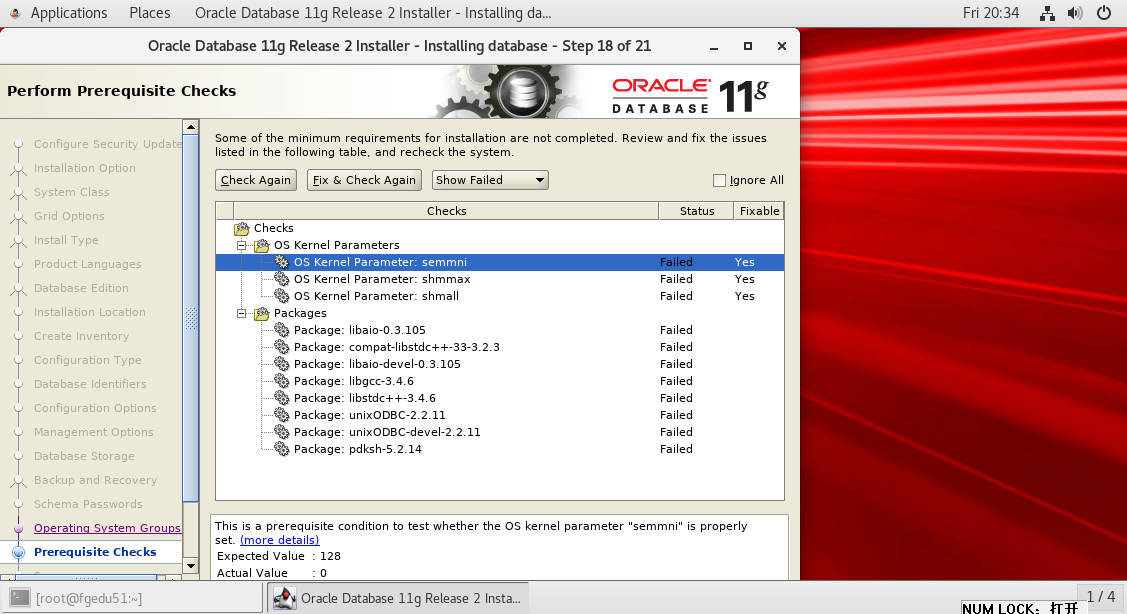
Task: Click the unixODBC-2.2.11 package gear icon
Action: pos(282,415)
